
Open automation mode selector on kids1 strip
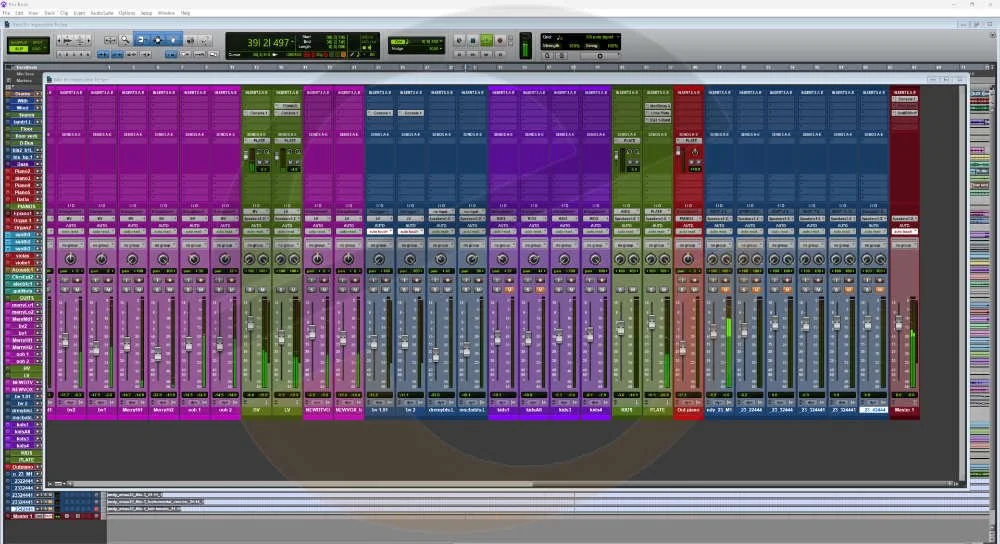pos(503,231)
